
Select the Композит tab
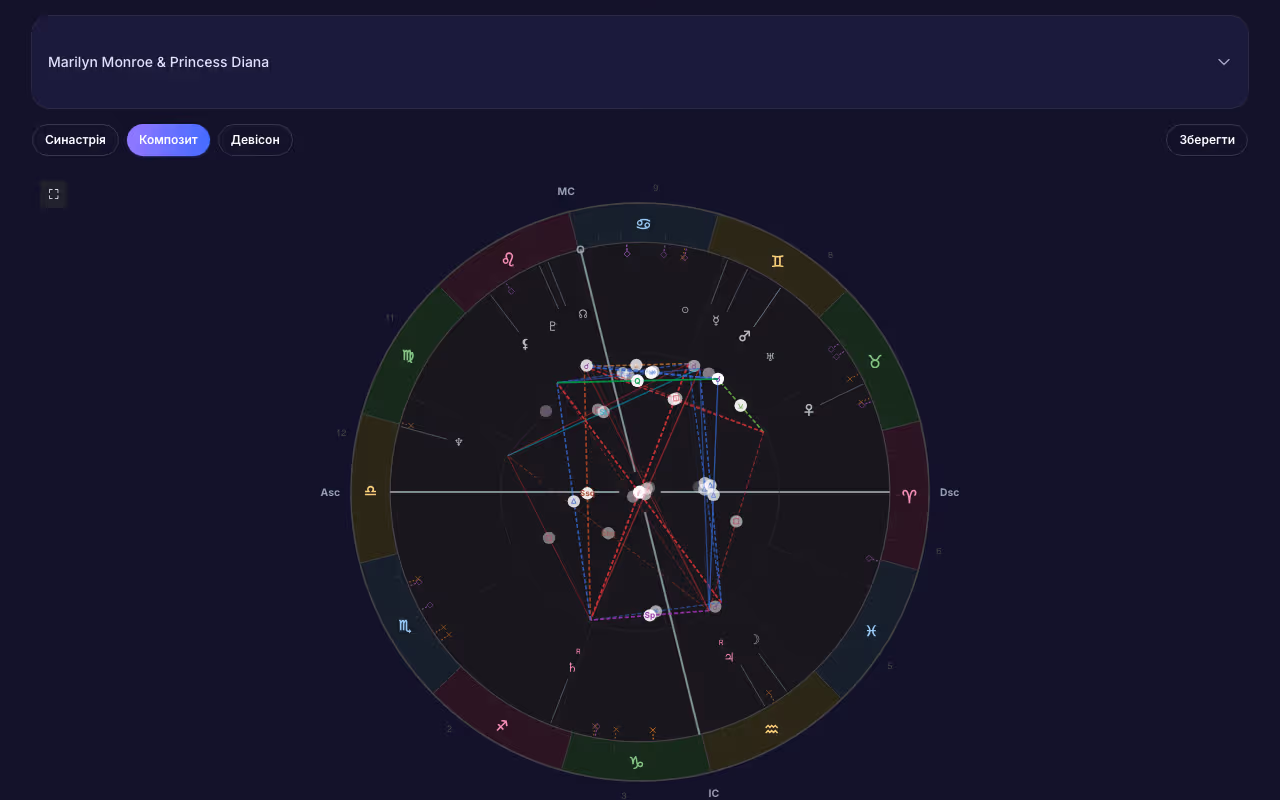tap(168, 140)
